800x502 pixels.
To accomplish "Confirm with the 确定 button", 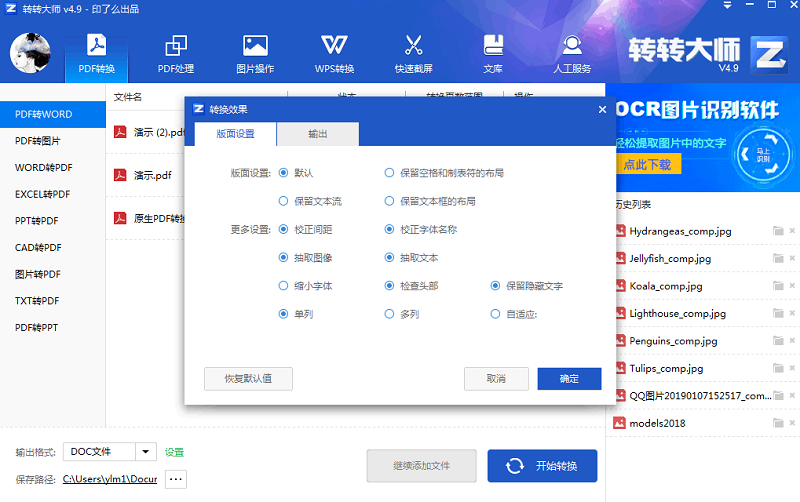I will (x=569, y=379).
